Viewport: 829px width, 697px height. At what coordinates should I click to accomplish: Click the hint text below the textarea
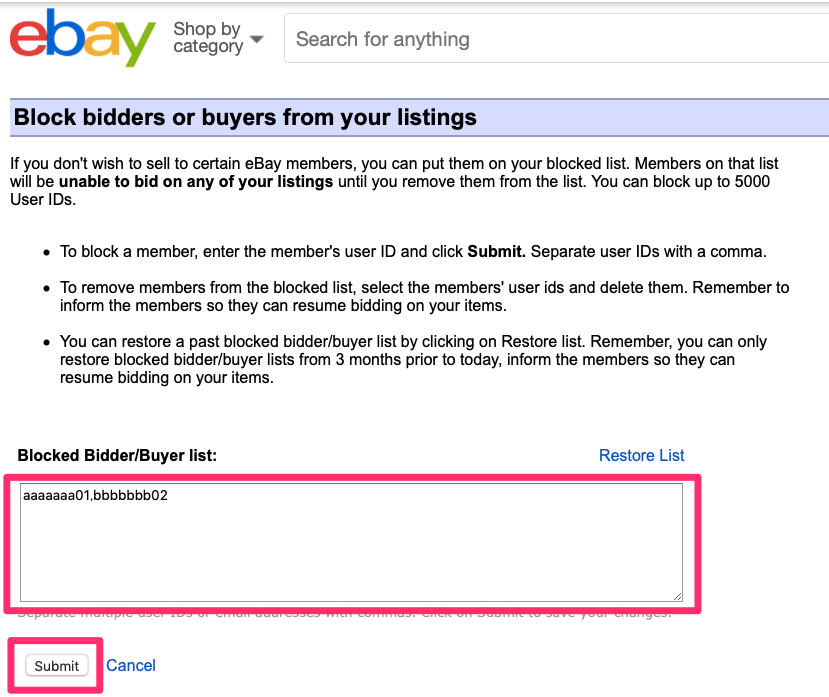click(345, 613)
